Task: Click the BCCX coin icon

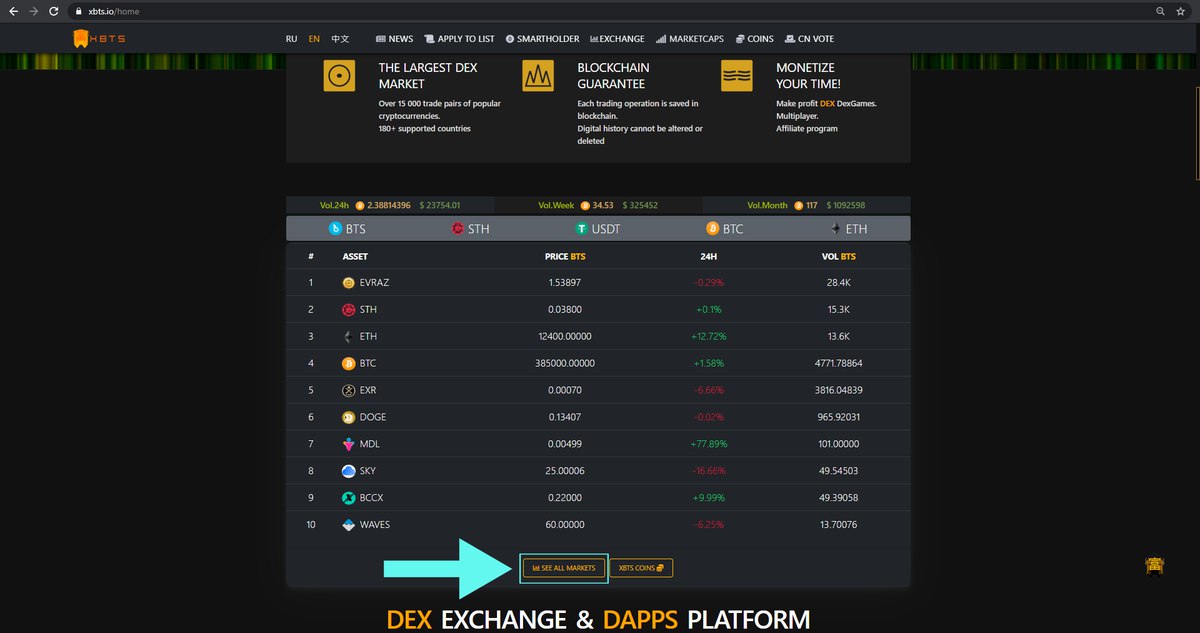Action: 348,498
